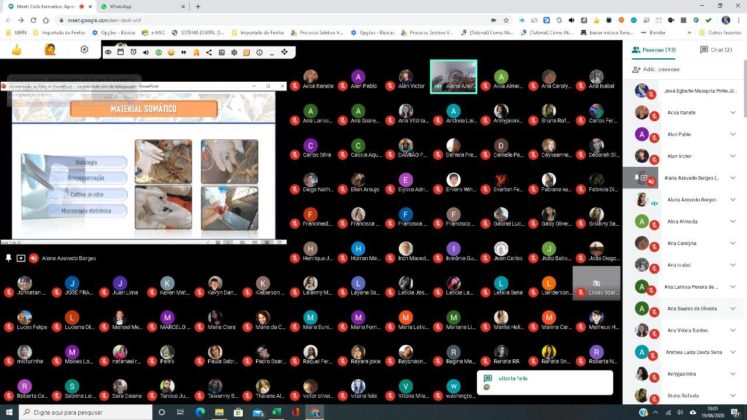
Task: Open the Windows Start menu
Action: 9,412
